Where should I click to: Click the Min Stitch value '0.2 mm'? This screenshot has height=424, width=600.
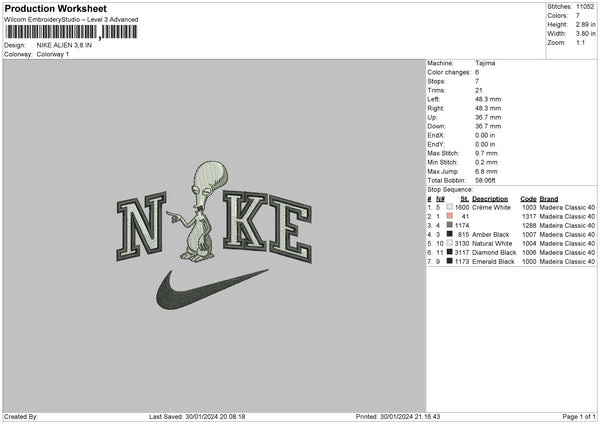[x=486, y=162]
